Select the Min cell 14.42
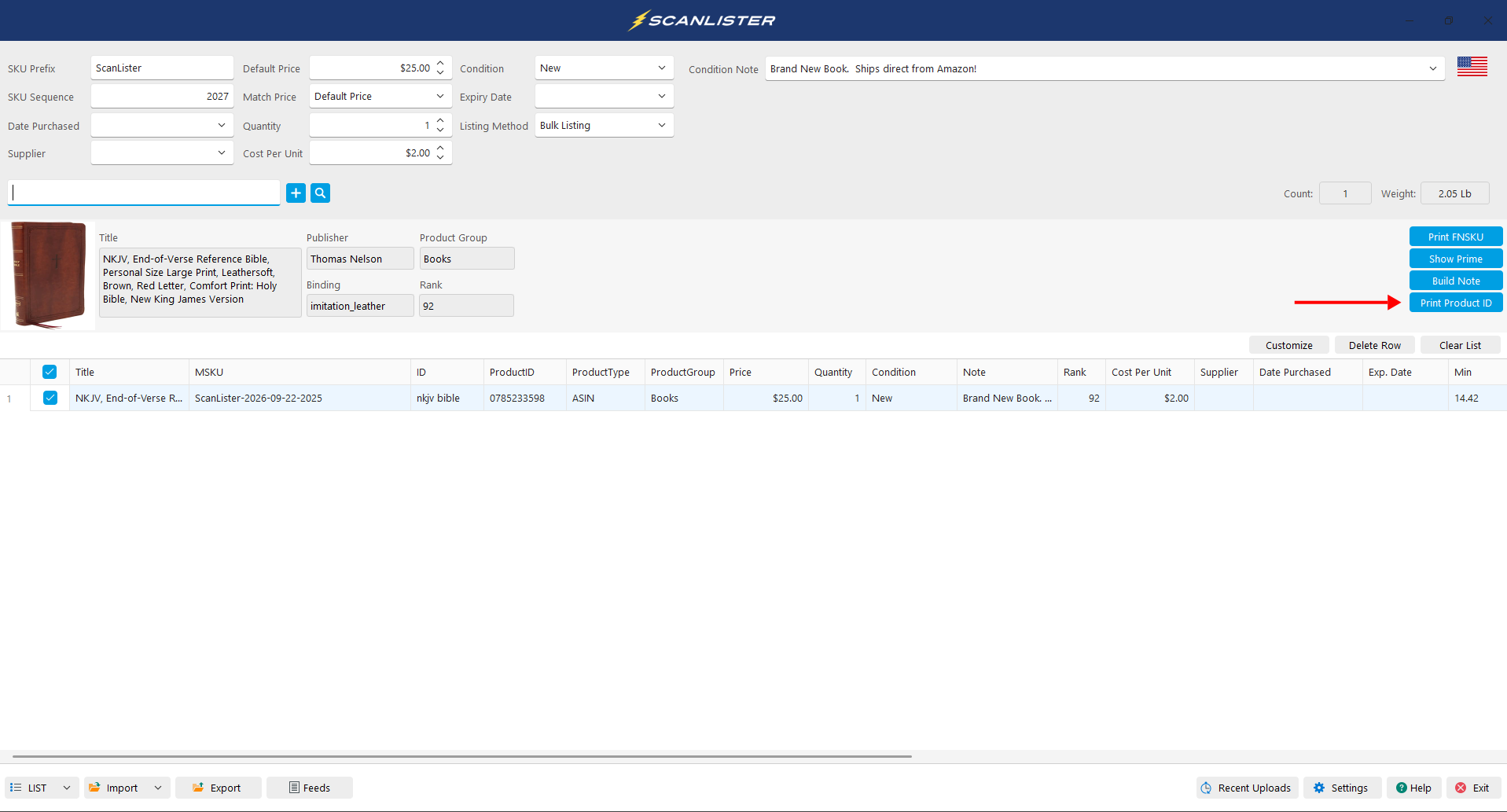This screenshot has width=1507, height=812. [1477, 398]
